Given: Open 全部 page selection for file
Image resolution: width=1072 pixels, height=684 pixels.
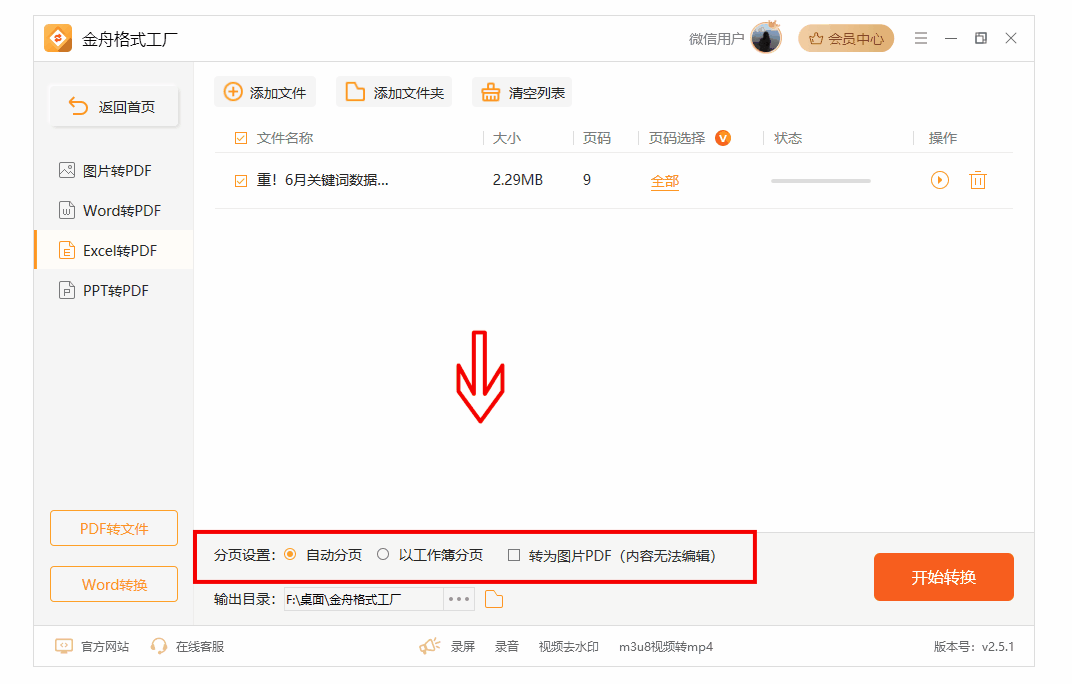Looking at the screenshot, I should (664, 181).
